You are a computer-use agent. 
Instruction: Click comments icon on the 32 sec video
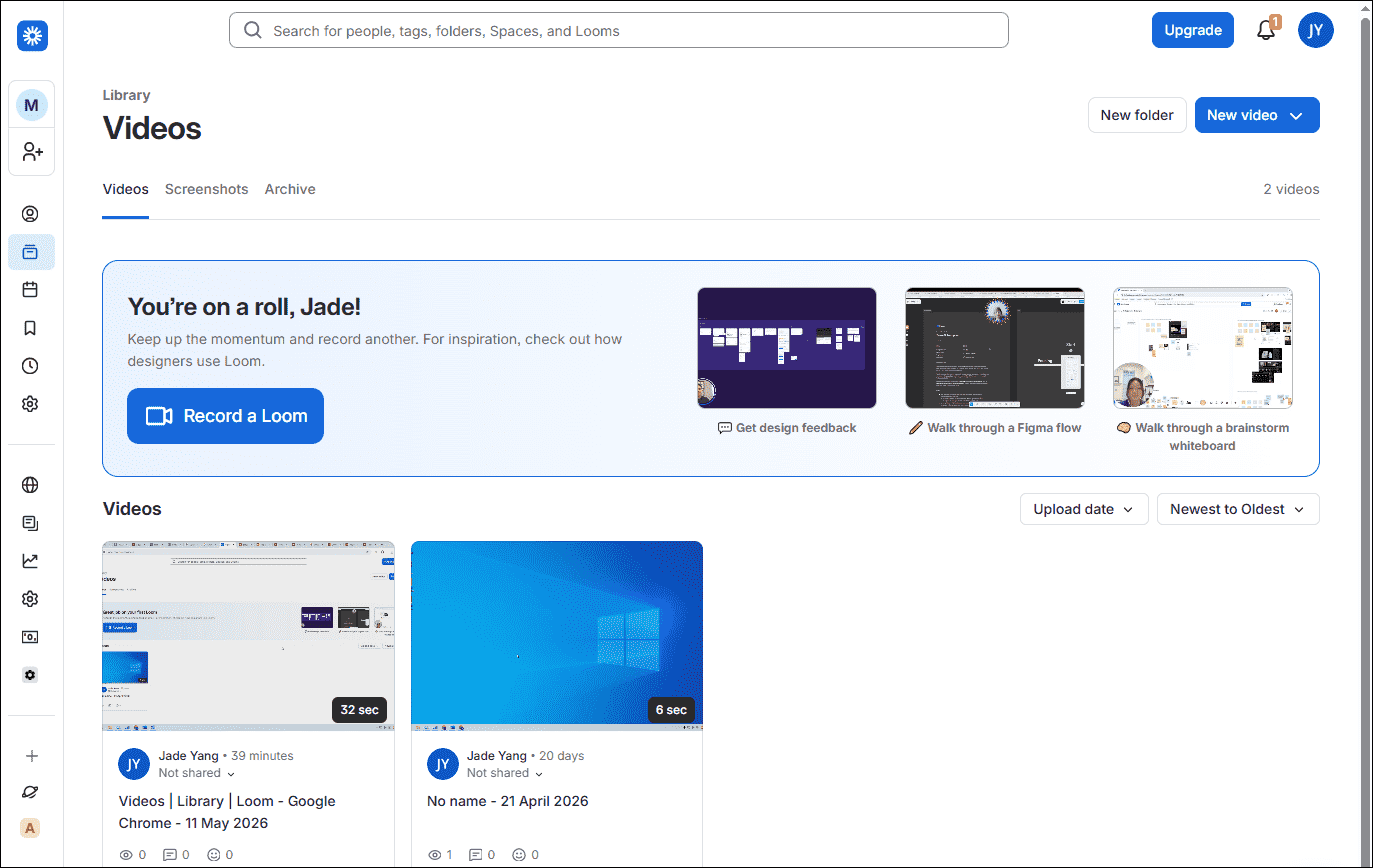pyautogui.click(x=169, y=855)
